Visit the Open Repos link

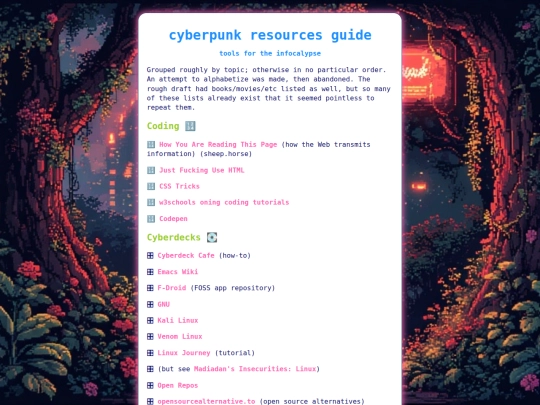[178, 385]
